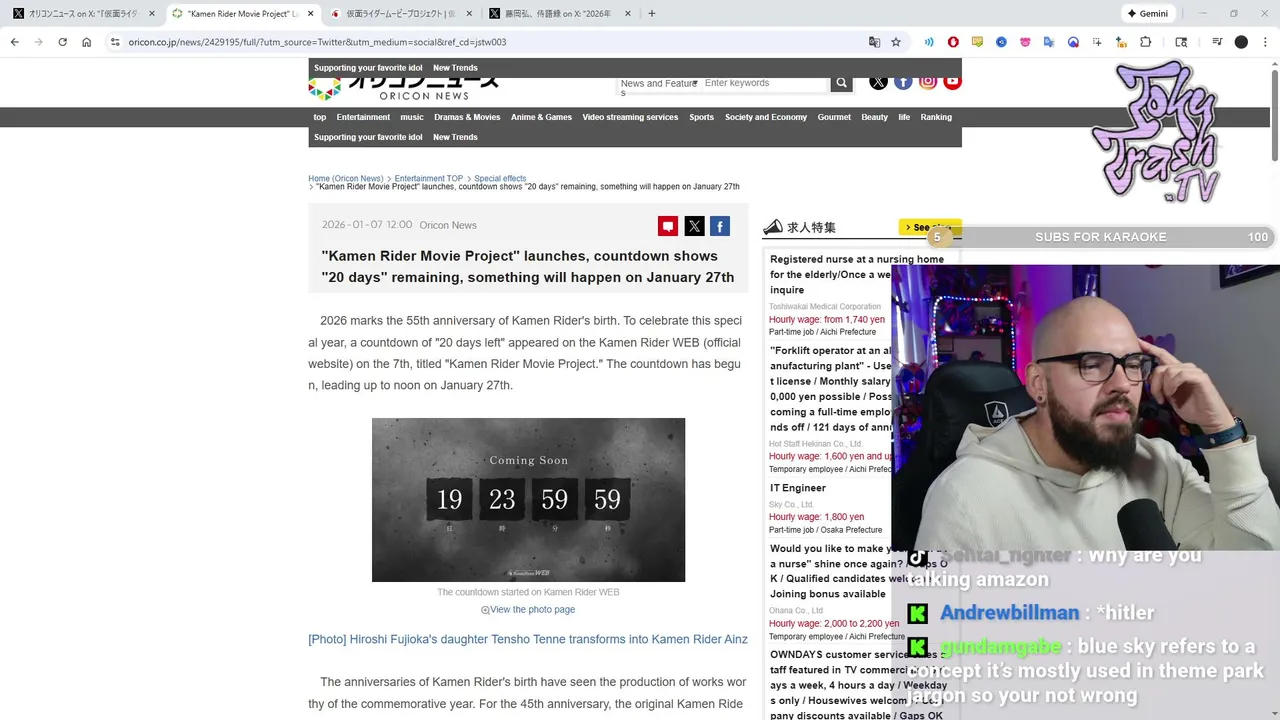
Task: Share the article on X
Action: click(x=694, y=226)
